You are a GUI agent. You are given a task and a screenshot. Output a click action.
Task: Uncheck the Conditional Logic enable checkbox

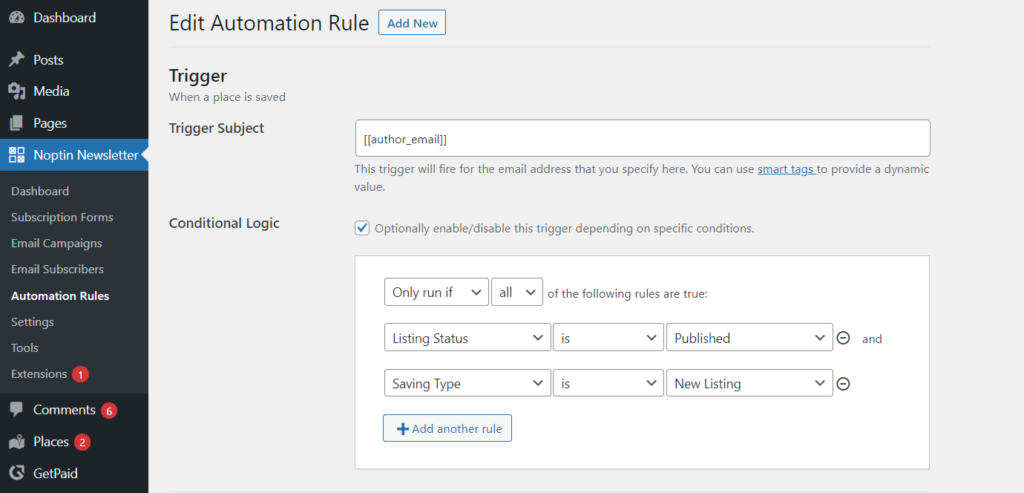click(x=362, y=228)
